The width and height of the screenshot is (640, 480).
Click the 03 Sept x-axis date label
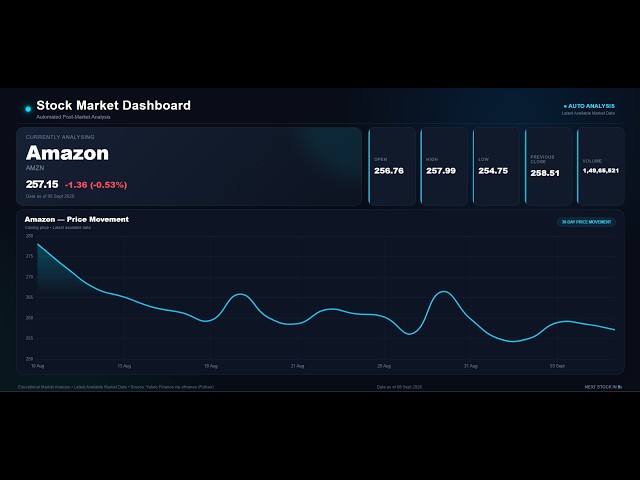pyautogui.click(x=557, y=366)
